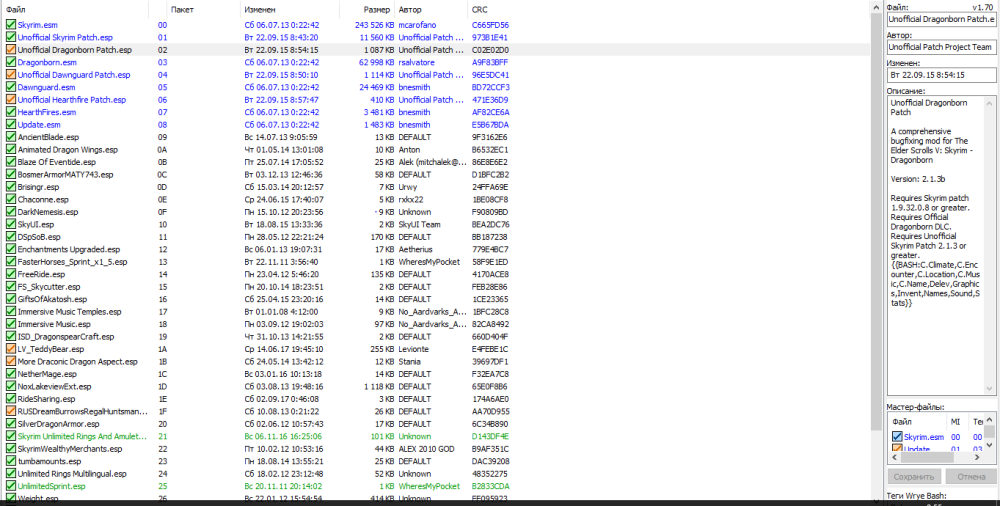Select the GiftsOfAkatosh.esp entry
Screen dimensions: 1000x506
(52, 299)
